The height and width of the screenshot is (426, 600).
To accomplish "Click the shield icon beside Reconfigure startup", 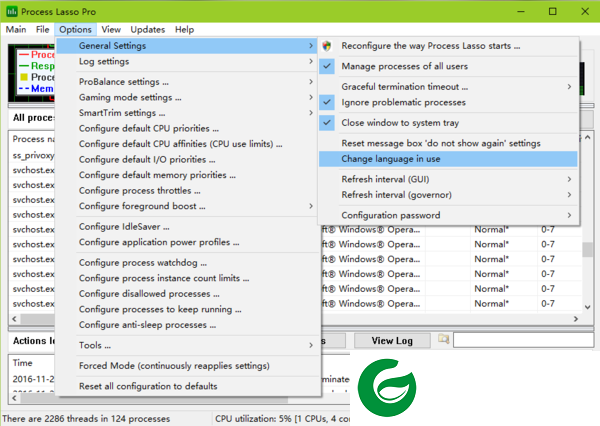I will pyautogui.click(x=327, y=46).
